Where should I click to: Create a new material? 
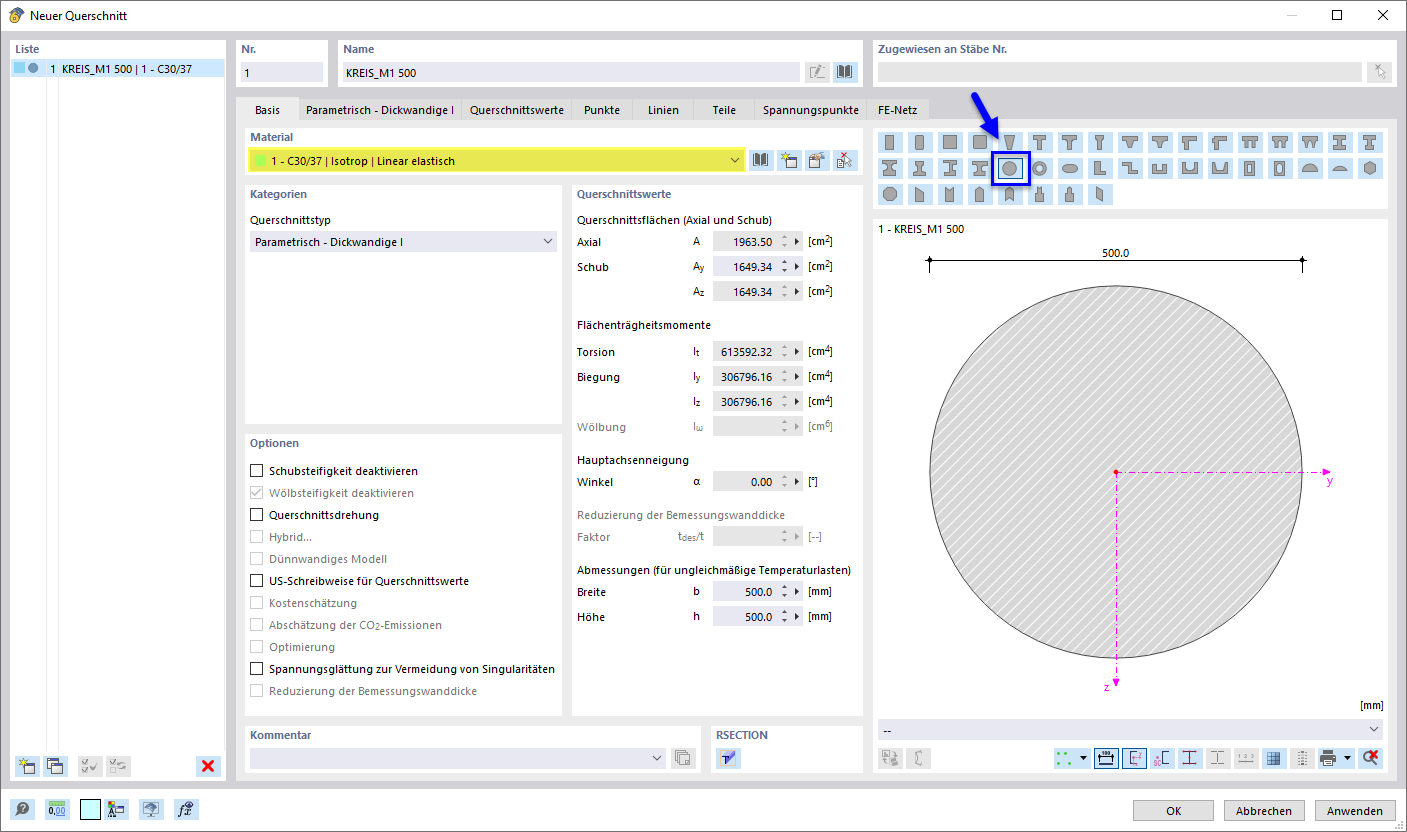pyautogui.click(x=790, y=160)
